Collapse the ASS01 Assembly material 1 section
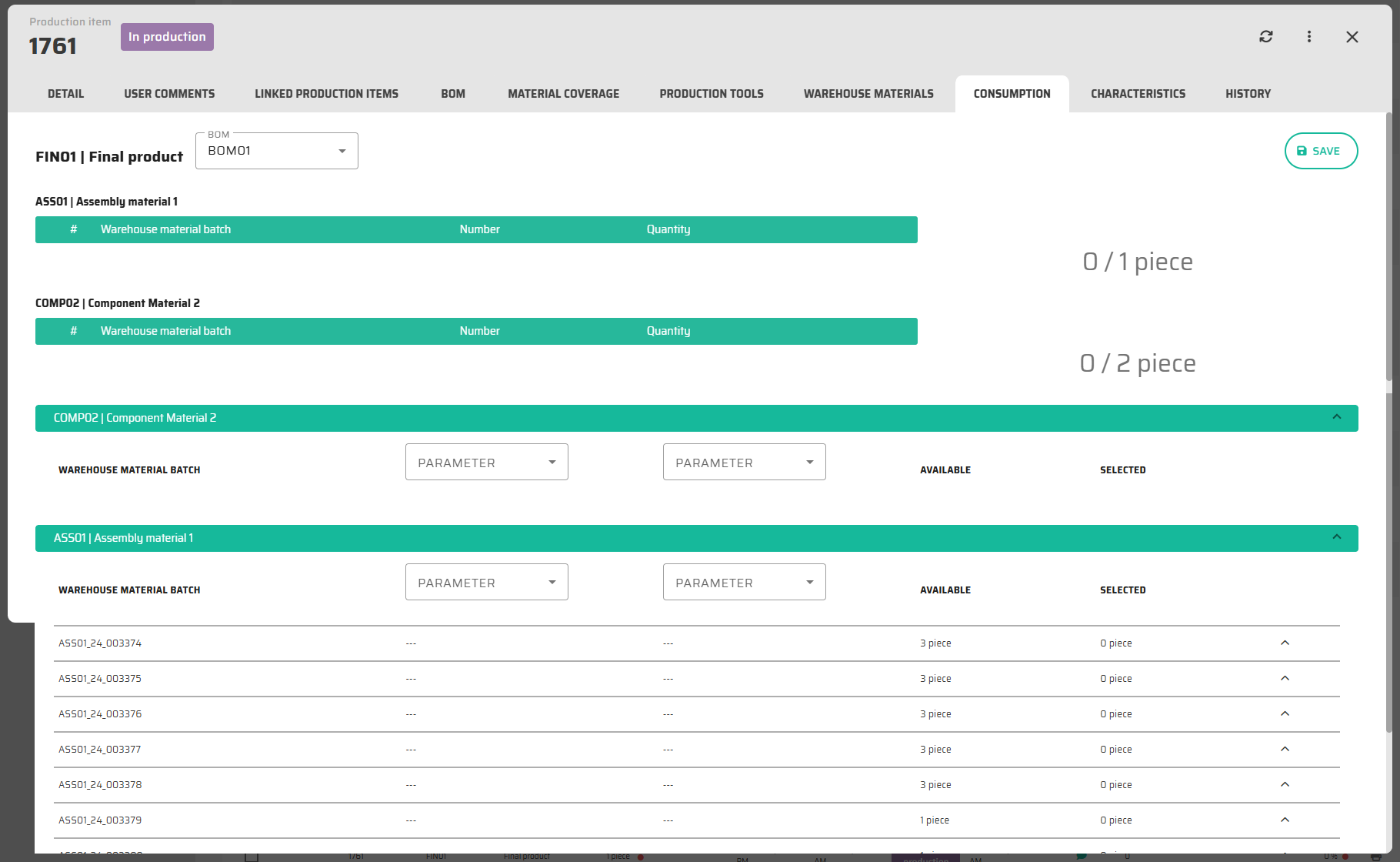The height and width of the screenshot is (862, 1400). (x=1336, y=537)
